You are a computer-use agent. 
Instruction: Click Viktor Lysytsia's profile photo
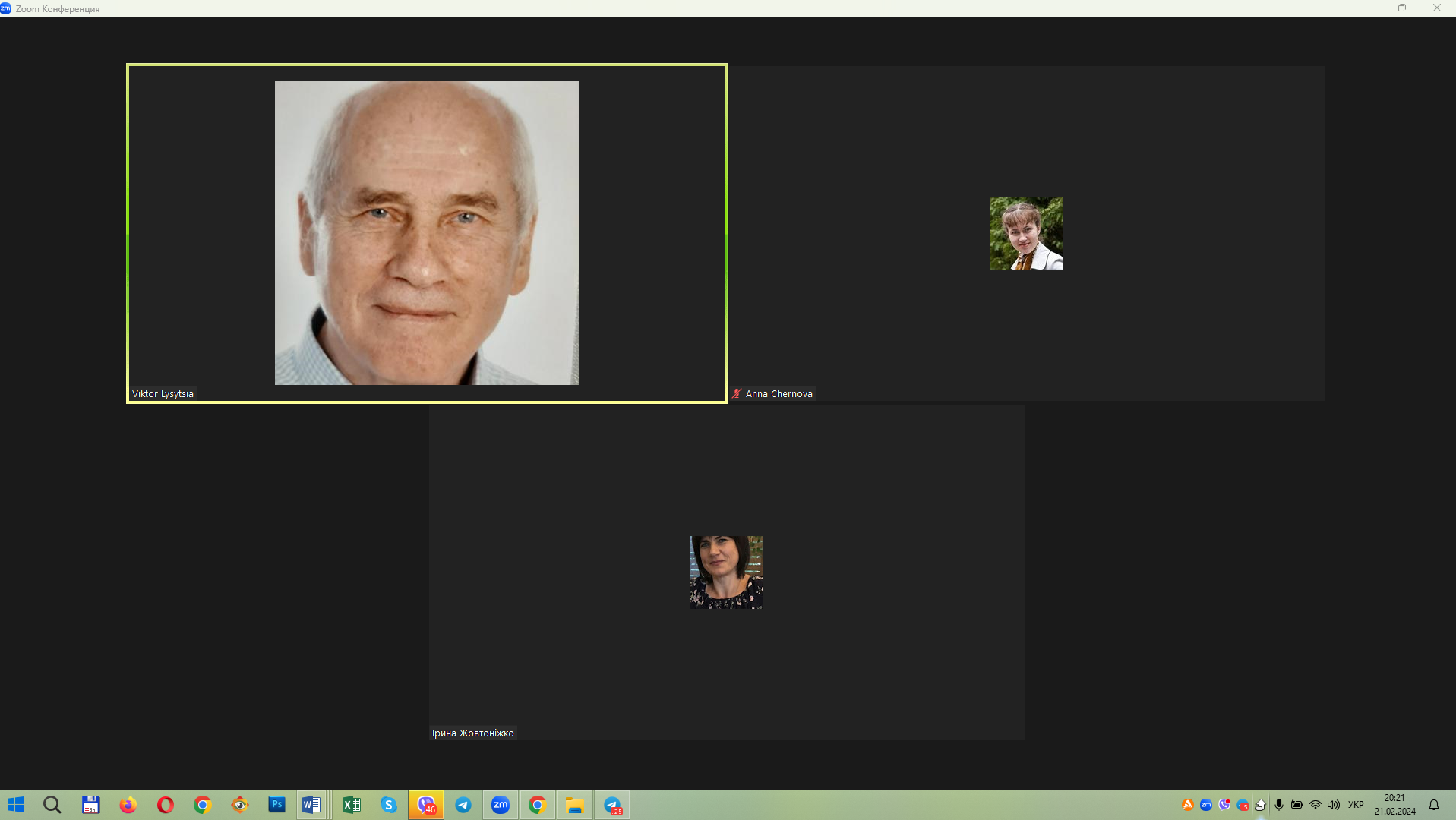(426, 232)
